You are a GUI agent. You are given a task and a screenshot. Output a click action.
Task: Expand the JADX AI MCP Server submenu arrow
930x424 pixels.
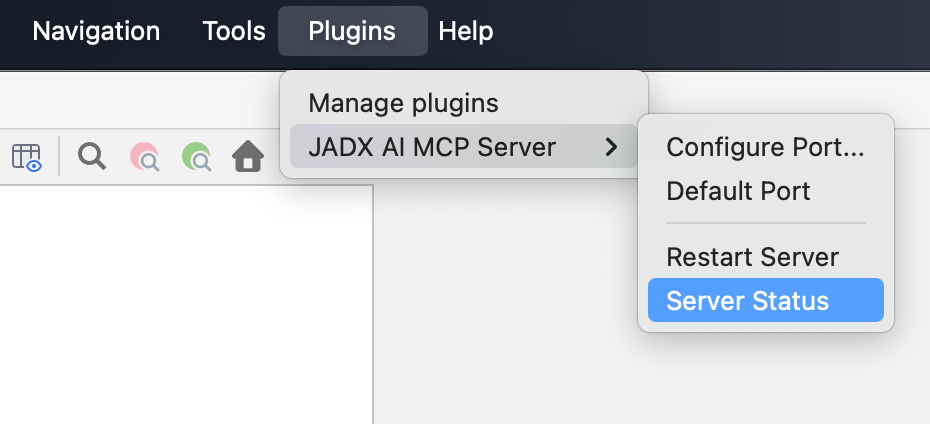pyautogui.click(x=611, y=148)
